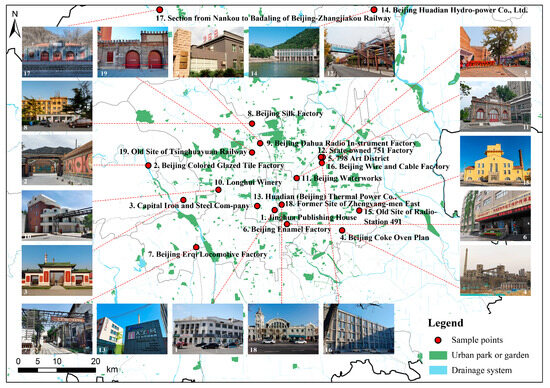
Task: Click the label '10. Longhui Winery'
Action: click(248, 182)
